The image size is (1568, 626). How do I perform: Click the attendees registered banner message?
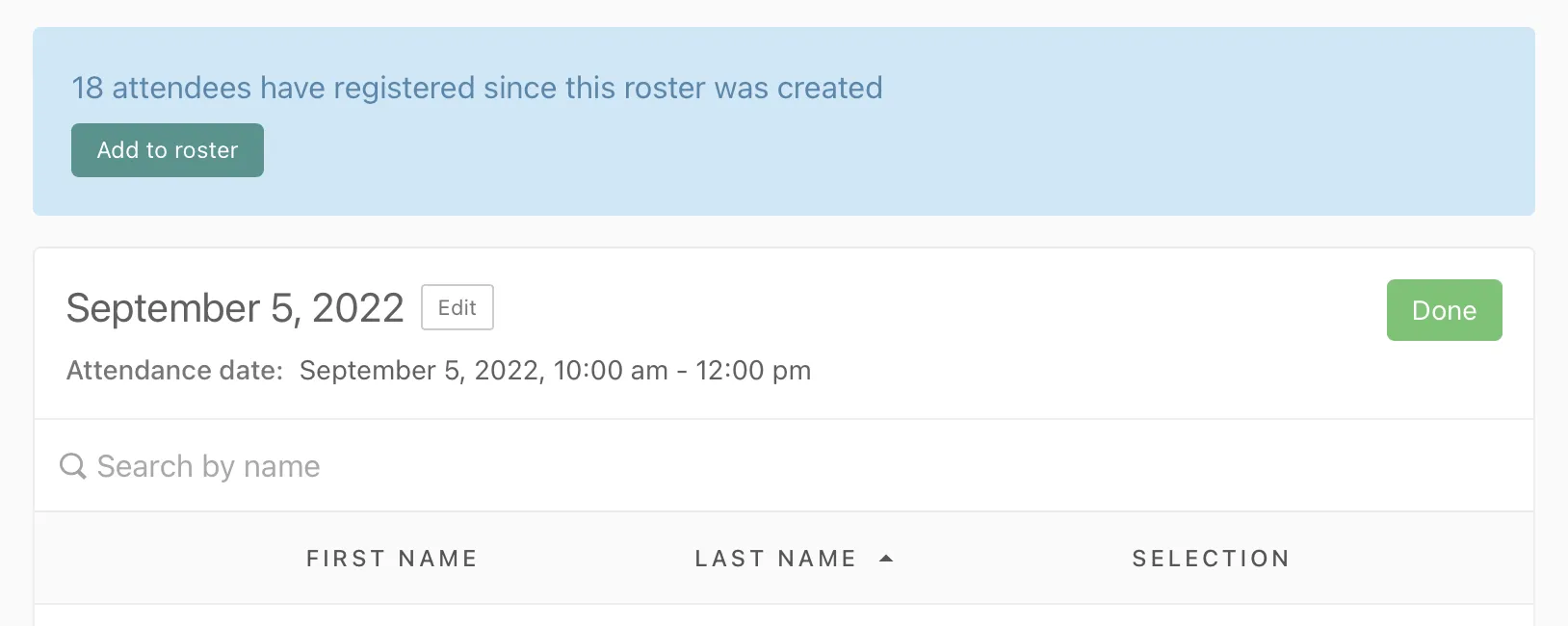[x=477, y=88]
